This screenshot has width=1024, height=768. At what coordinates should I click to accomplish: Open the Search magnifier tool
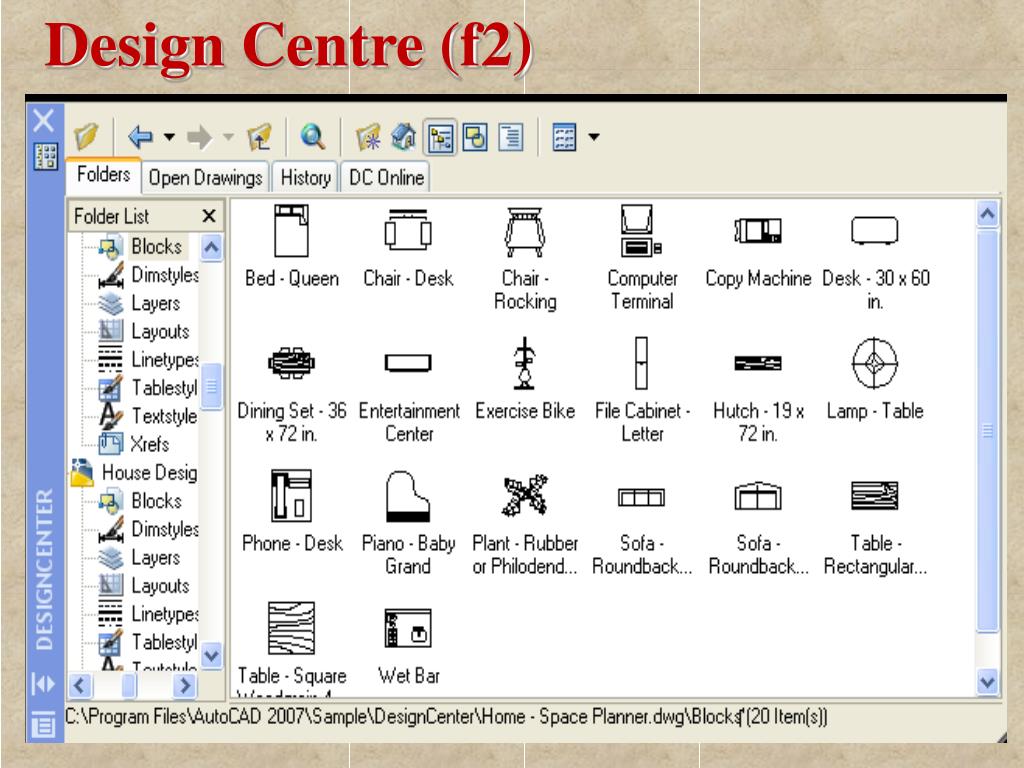coord(312,136)
